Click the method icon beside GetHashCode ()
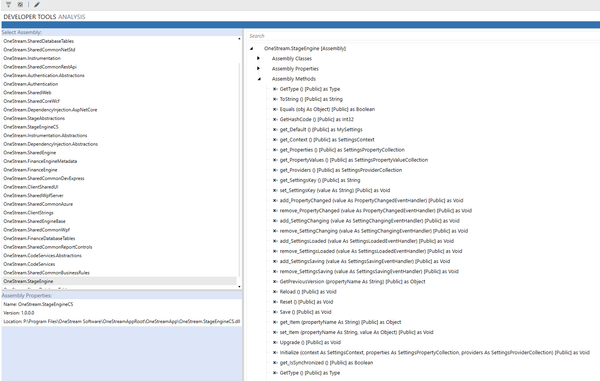This screenshot has width=600, height=381. point(275,119)
